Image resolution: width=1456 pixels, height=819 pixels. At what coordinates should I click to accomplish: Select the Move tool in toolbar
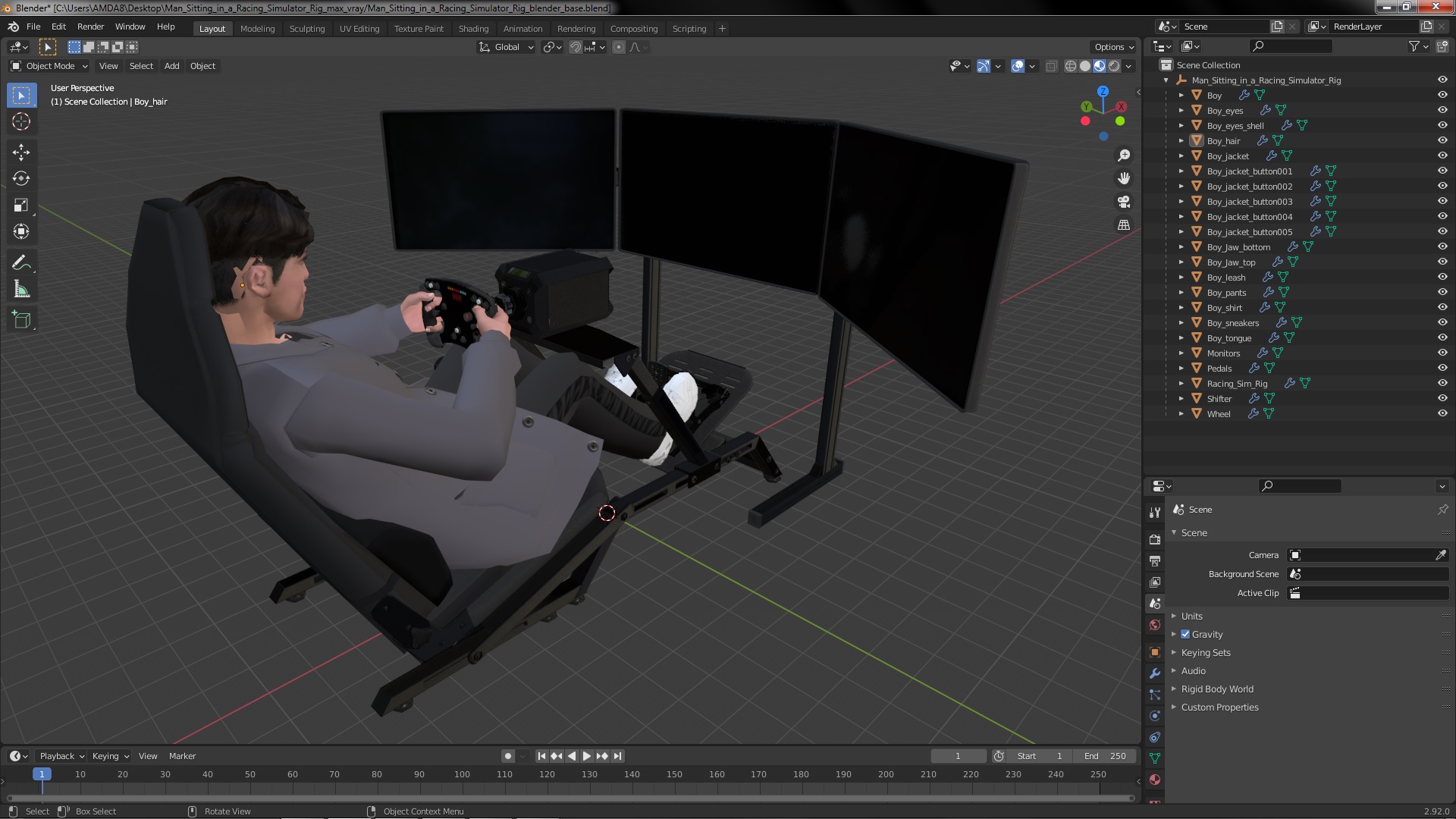click(x=21, y=152)
